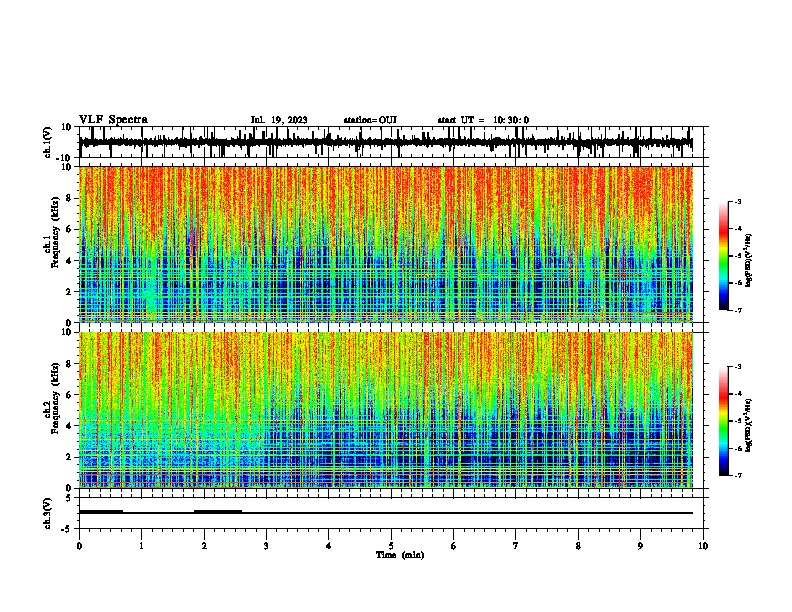Select the "start UT = 10:30:0" text
The width and height of the screenshot is (792, 612).
tap(483, 120)
